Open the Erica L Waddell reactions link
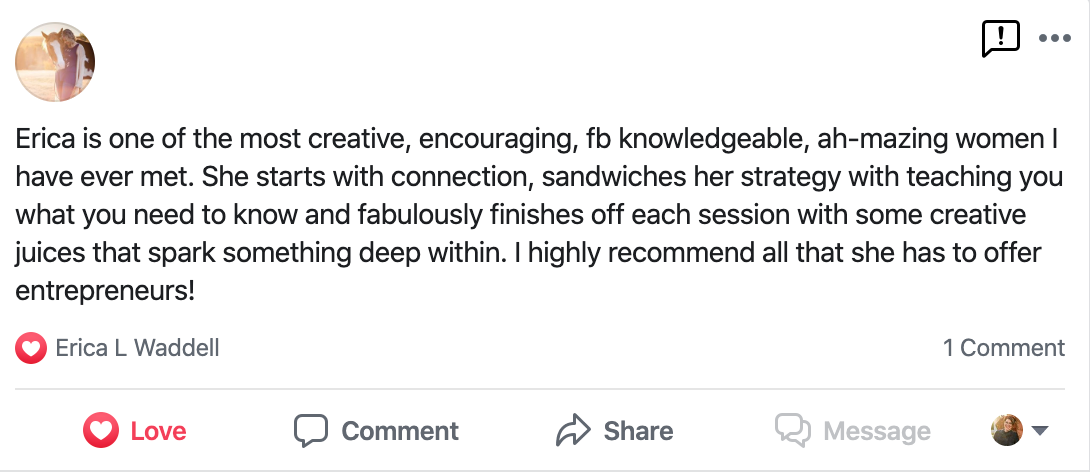This screenshot has height=472, width=1090. click(137, 348)
